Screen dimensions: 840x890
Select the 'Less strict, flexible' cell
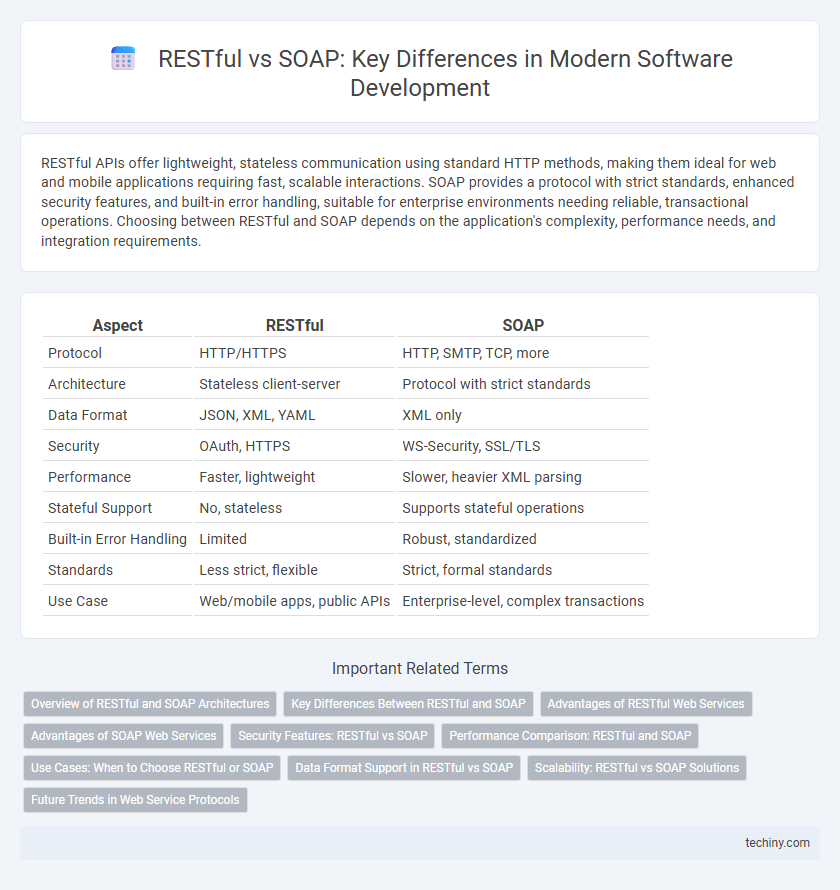tap(295, 570)
